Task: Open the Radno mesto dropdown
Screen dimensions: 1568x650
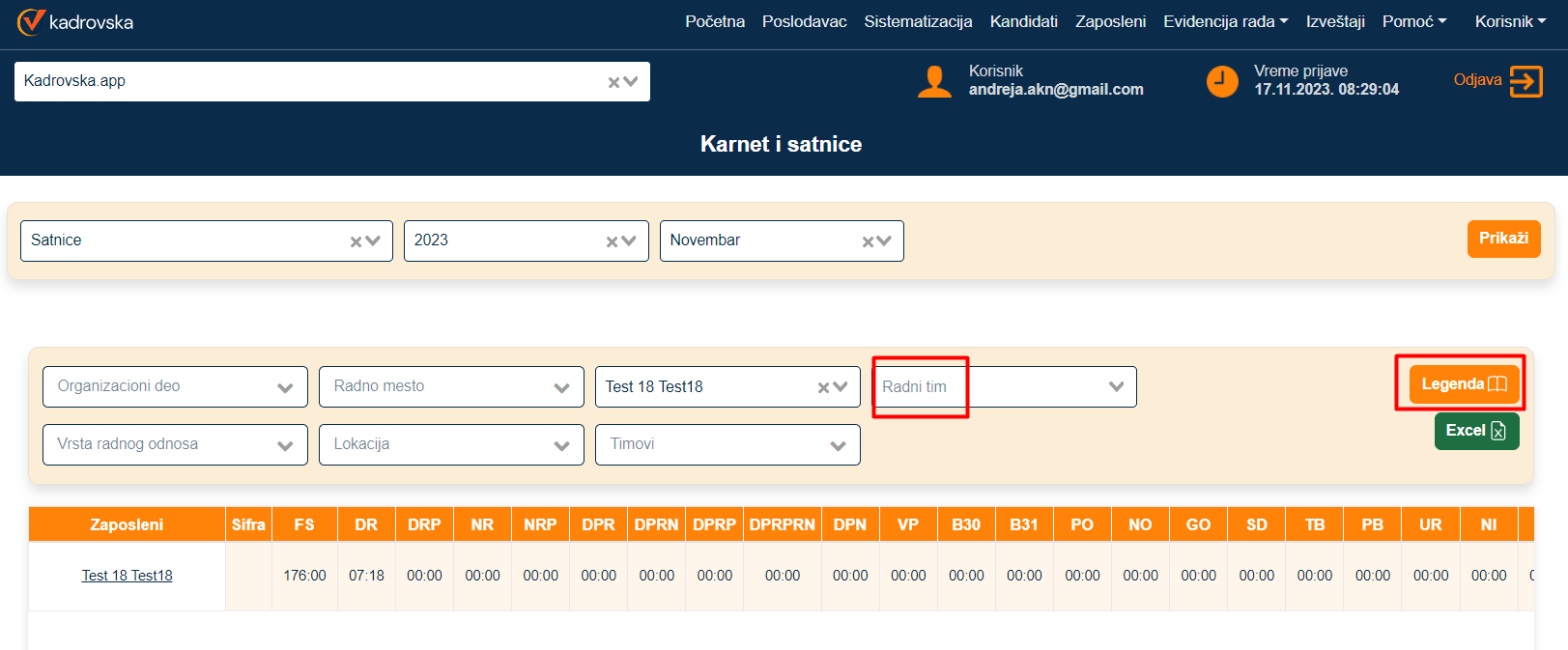Action: click(561, 387)
